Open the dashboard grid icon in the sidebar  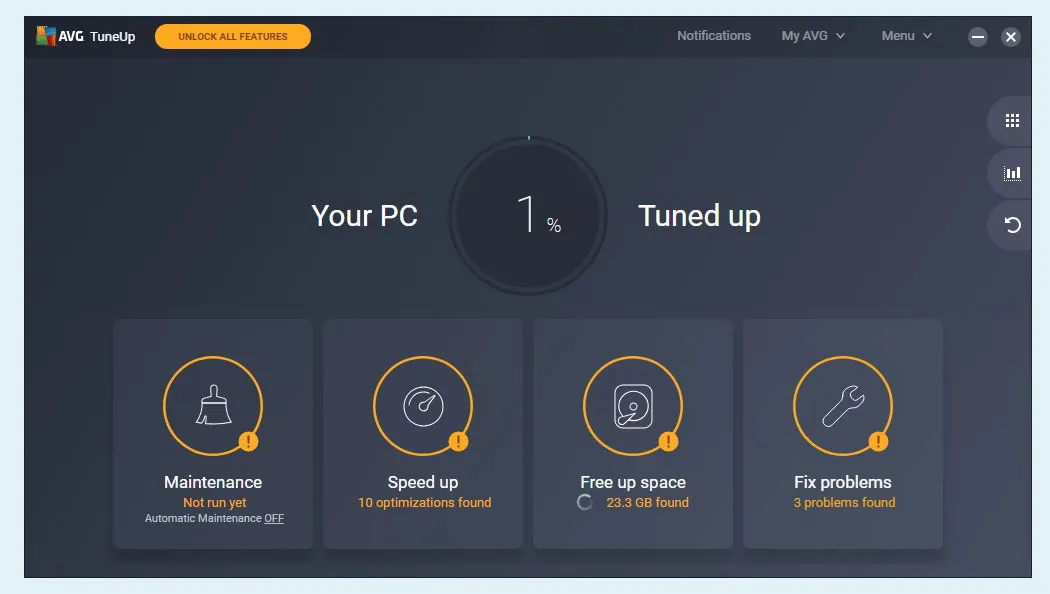tap(1010, 120)
